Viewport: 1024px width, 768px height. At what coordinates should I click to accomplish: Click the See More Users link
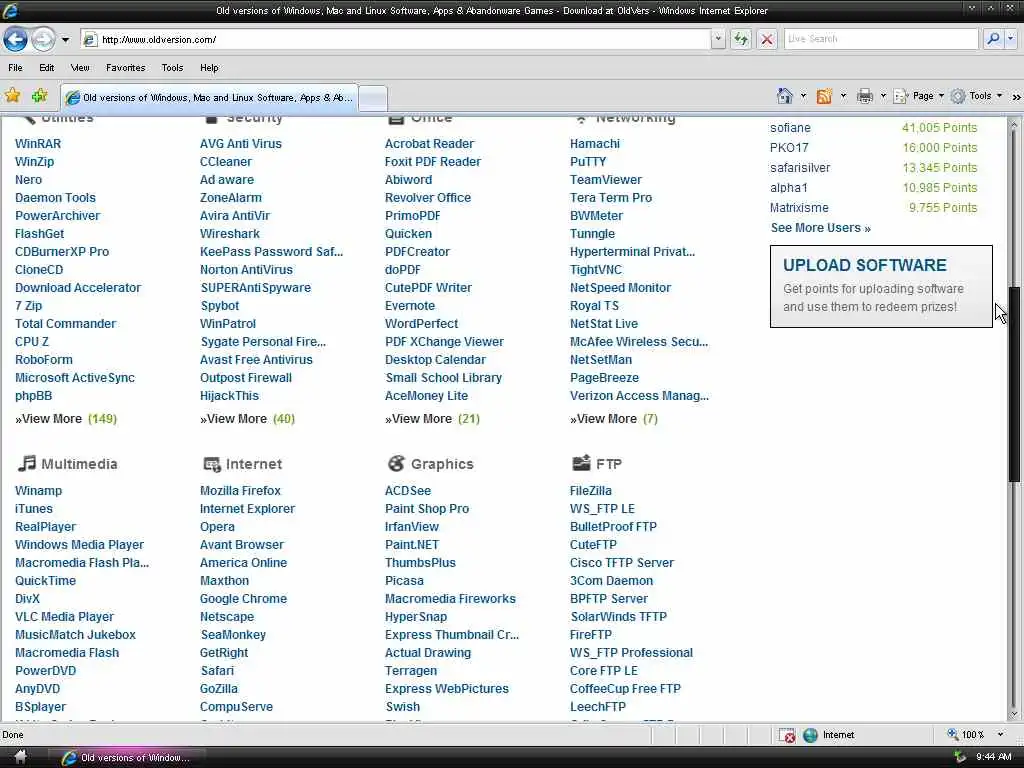820,228
